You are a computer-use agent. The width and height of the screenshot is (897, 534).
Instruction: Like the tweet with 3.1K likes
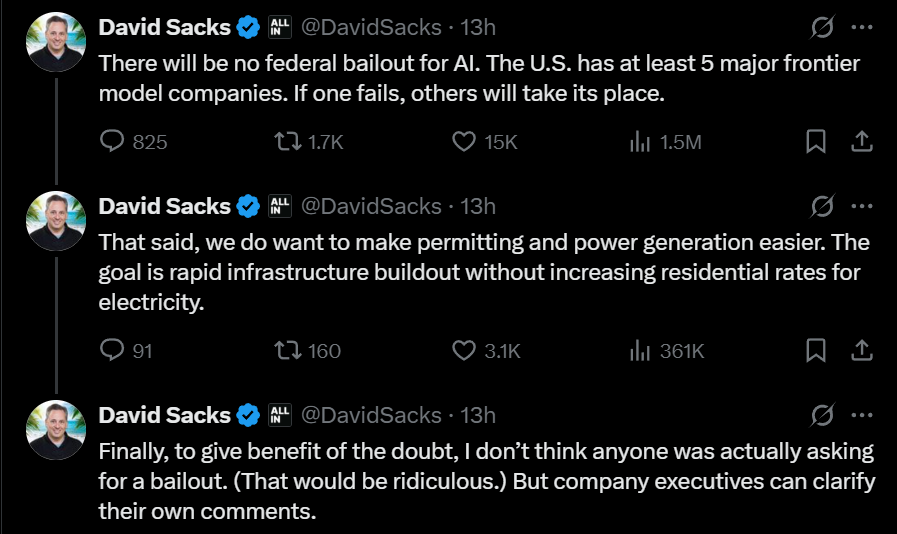coord(464,350)
